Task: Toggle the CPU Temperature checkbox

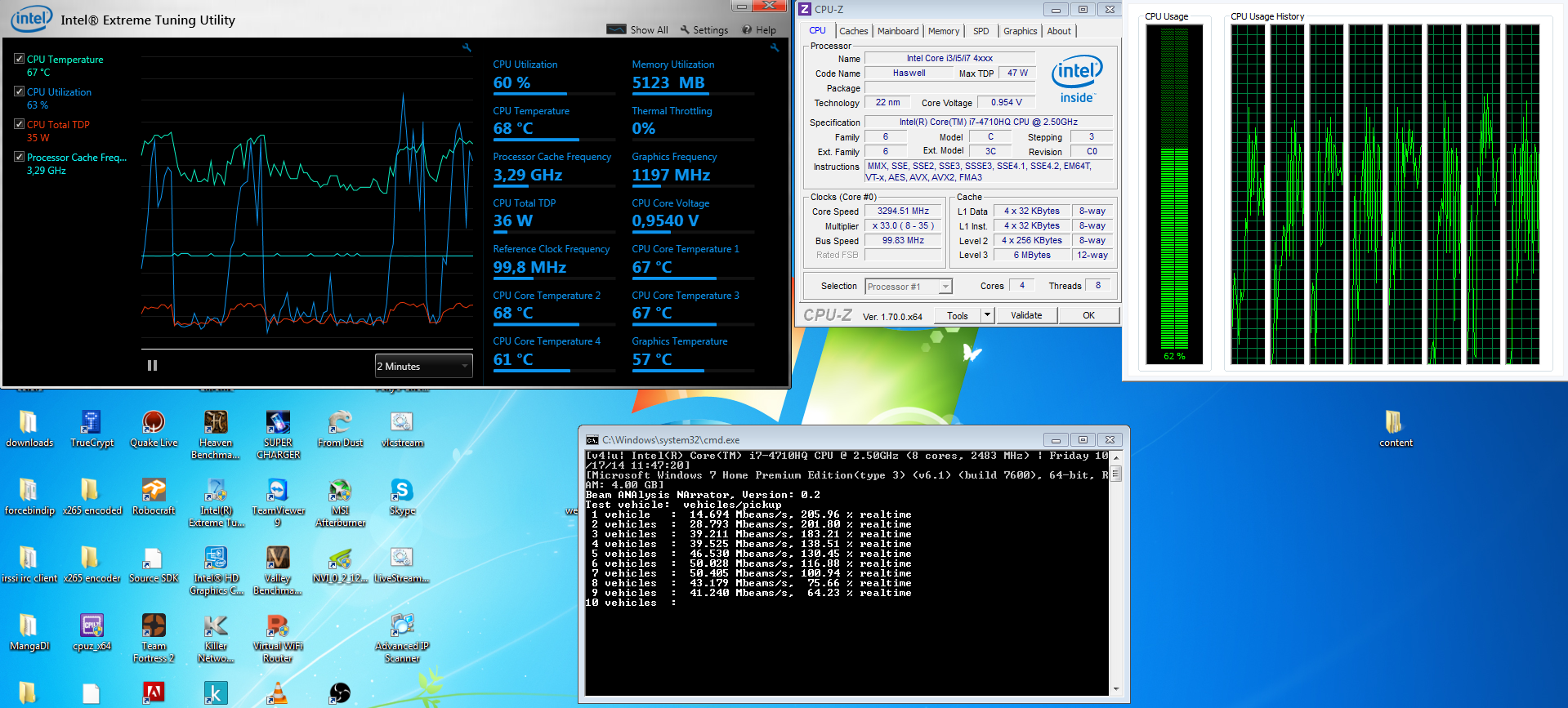Action: pos(19,59)
